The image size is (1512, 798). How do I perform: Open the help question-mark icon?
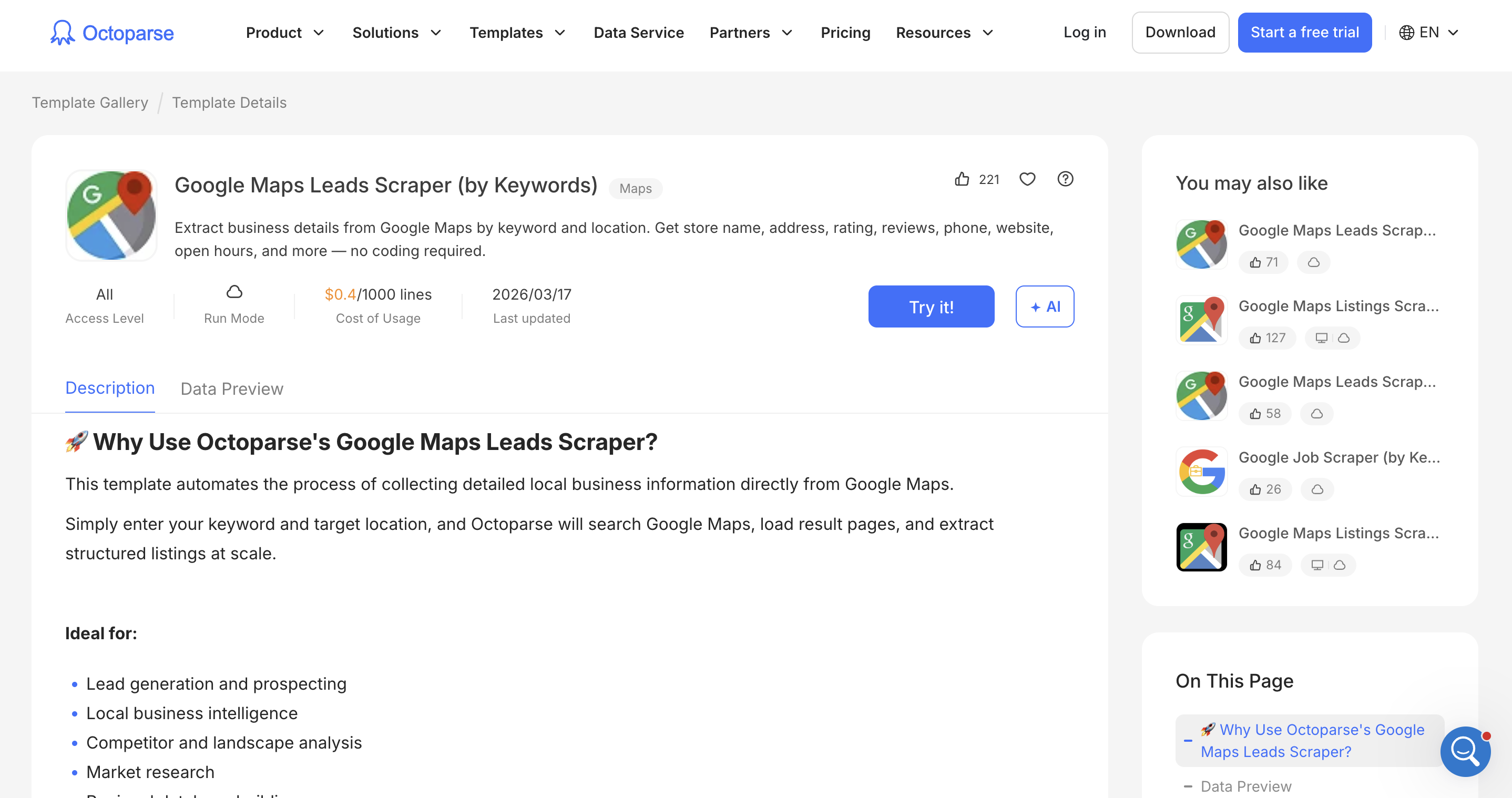tap(1065, 179)
